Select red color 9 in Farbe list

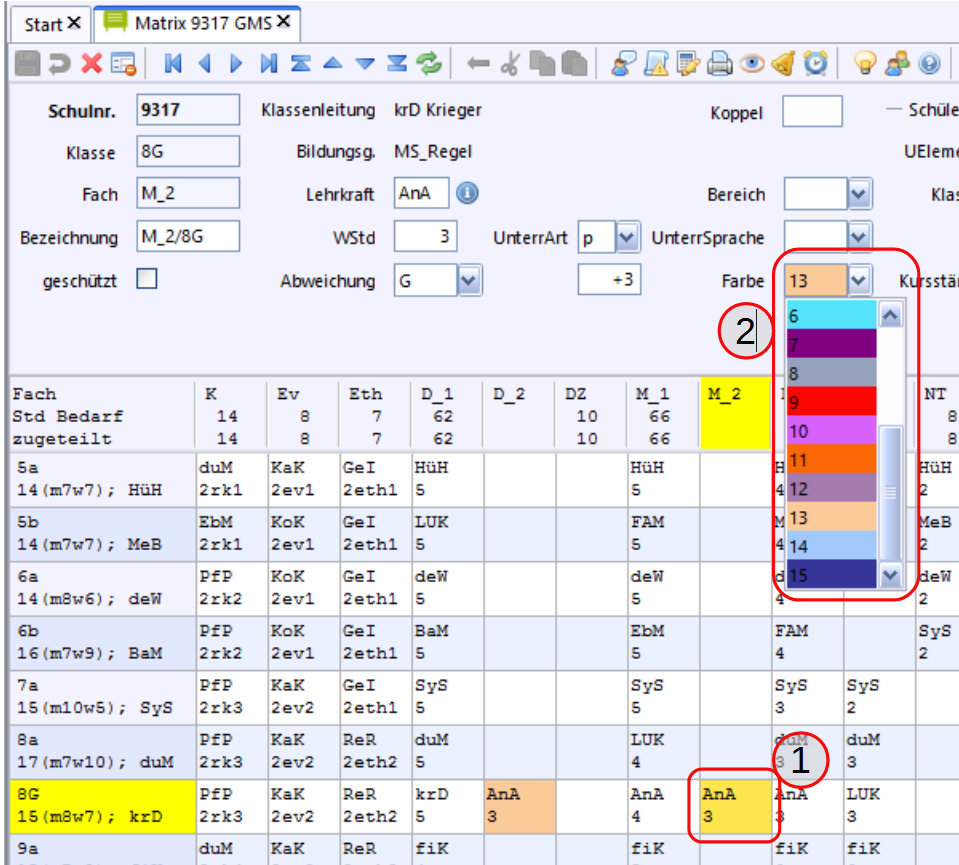(x=831, y=401)
